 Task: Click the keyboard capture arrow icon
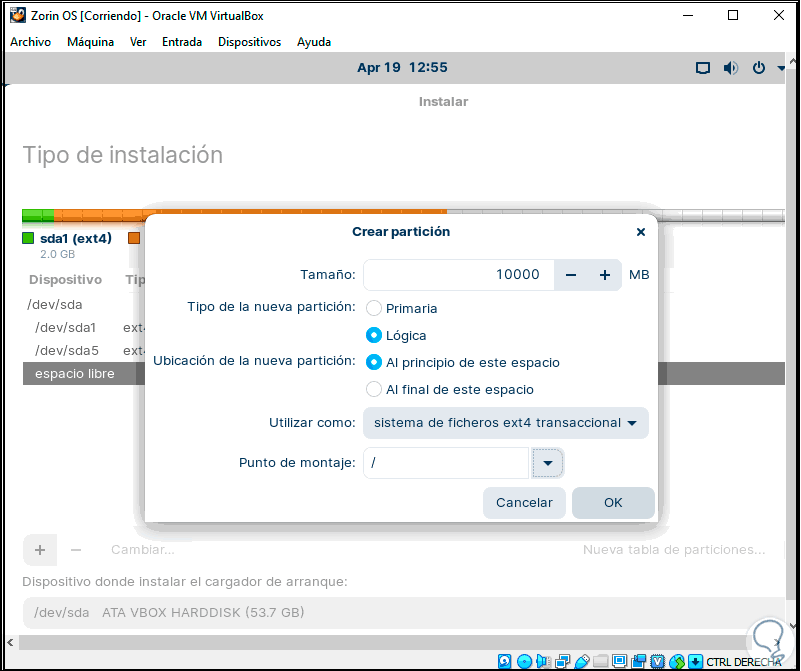point(695,661)
